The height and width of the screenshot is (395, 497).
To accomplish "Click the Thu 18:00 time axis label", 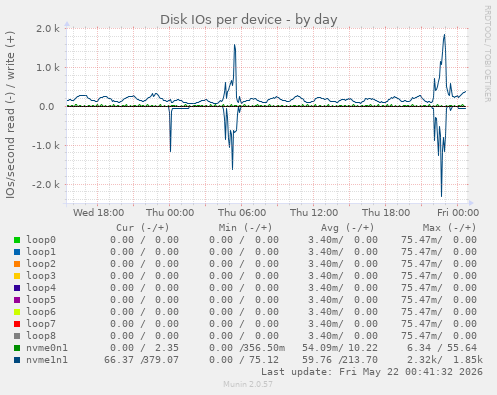I will (x=386, y=213).
